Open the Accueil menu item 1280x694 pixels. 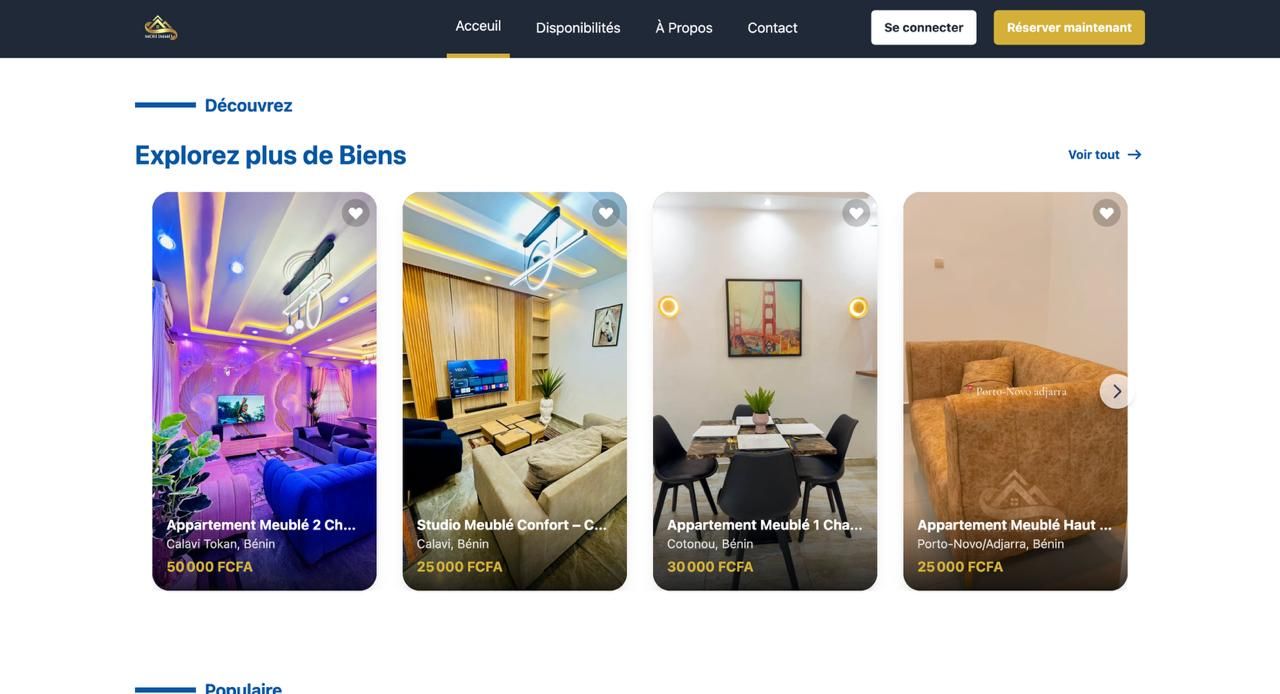(478, 26)
